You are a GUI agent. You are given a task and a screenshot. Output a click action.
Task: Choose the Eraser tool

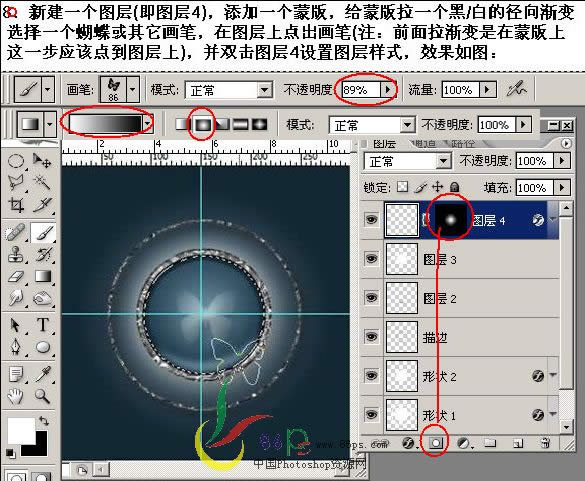coord(16,277)
